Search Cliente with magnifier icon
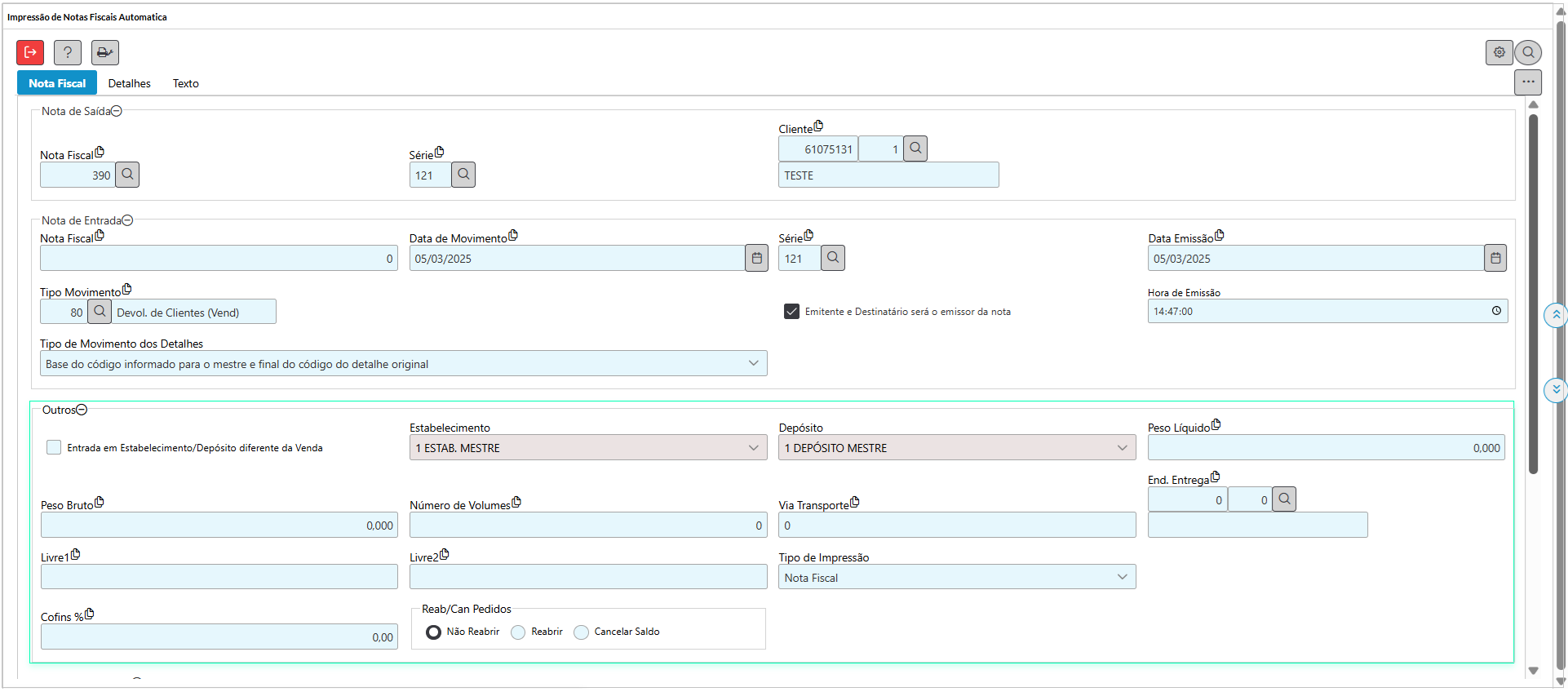This screenshot has width=1568, height=692. 915,149
